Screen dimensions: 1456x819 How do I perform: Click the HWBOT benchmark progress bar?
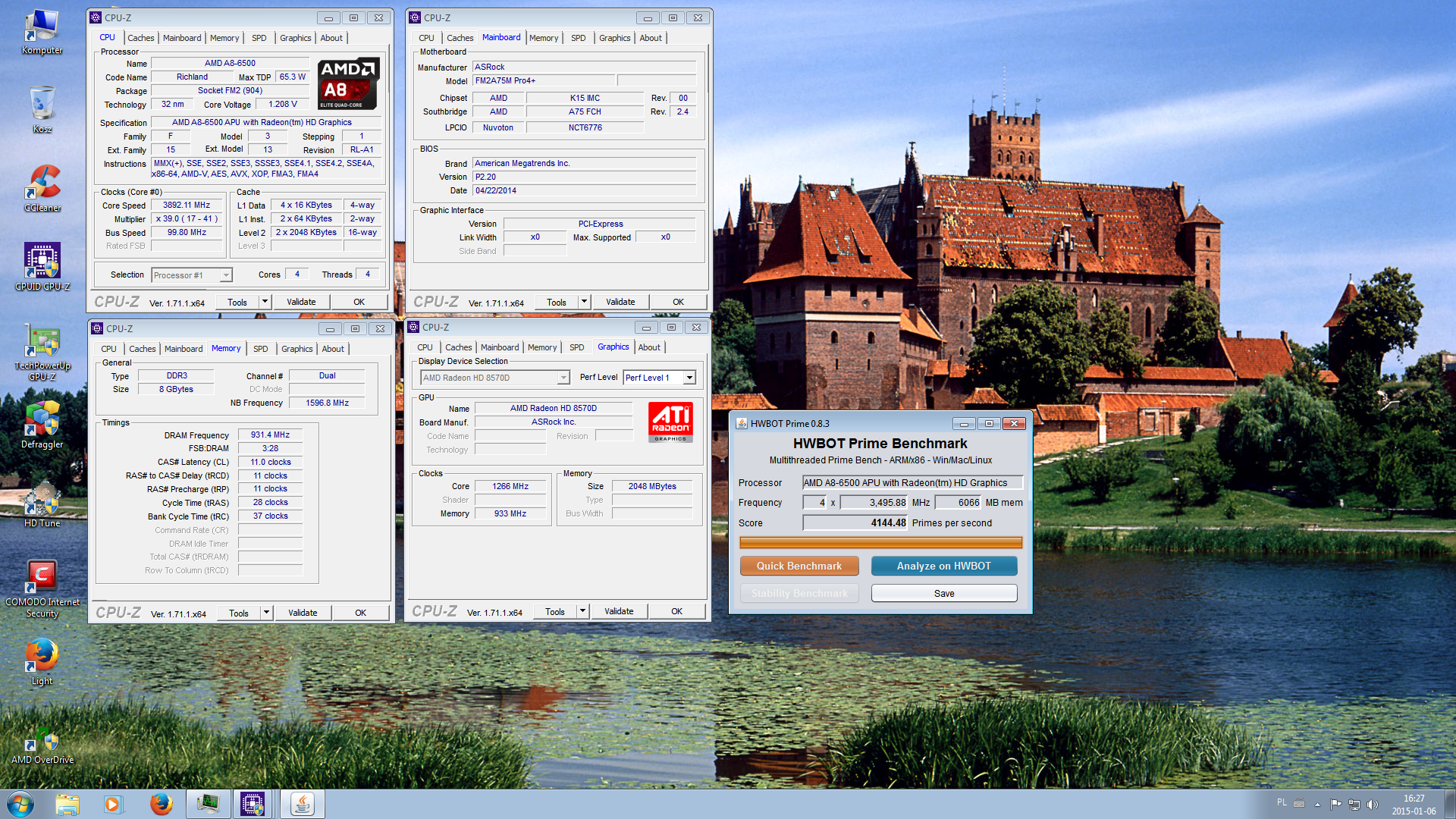point(880,542)
